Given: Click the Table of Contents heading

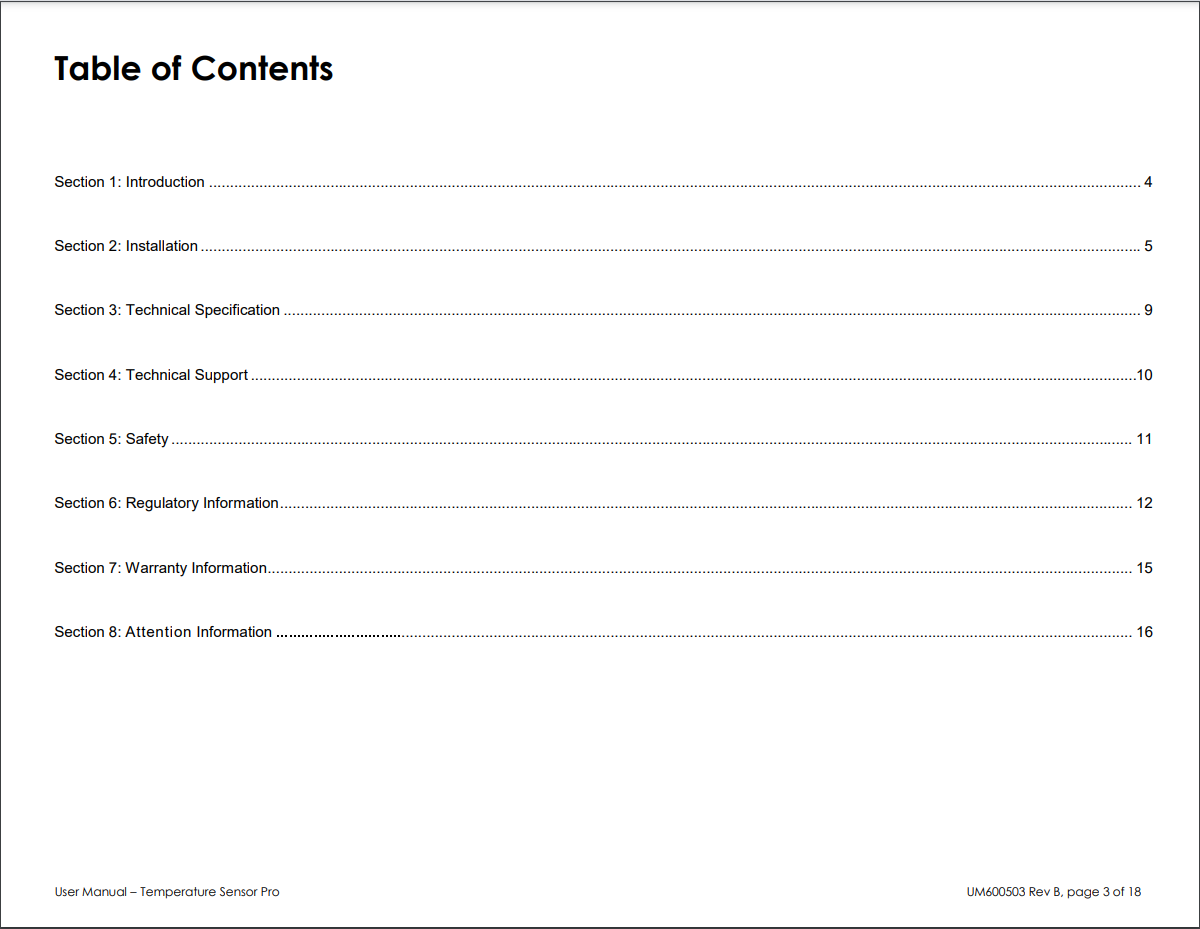Looking at the screenshot, I should (x=194, y=68).
